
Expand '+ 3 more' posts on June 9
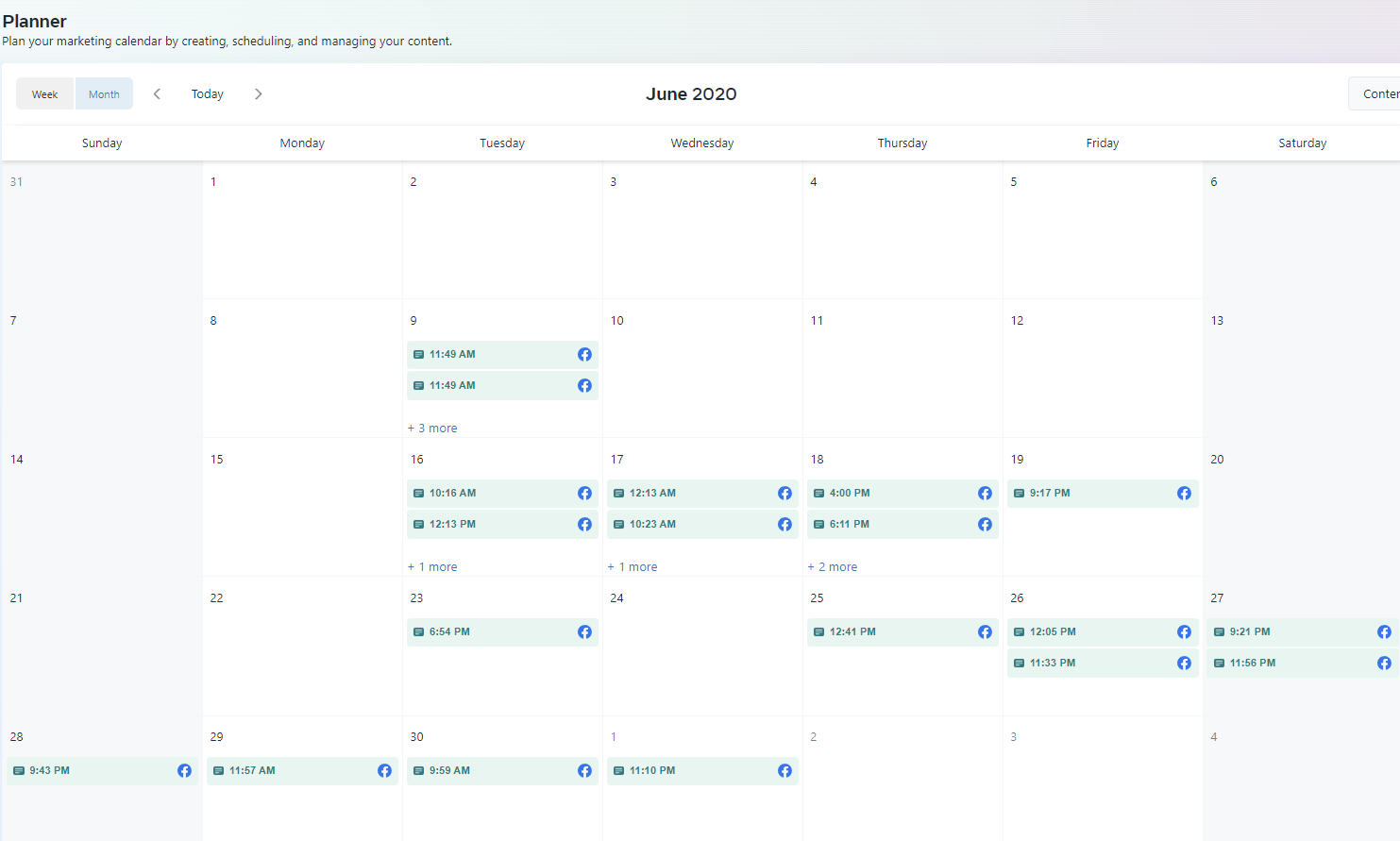point(432,429)
